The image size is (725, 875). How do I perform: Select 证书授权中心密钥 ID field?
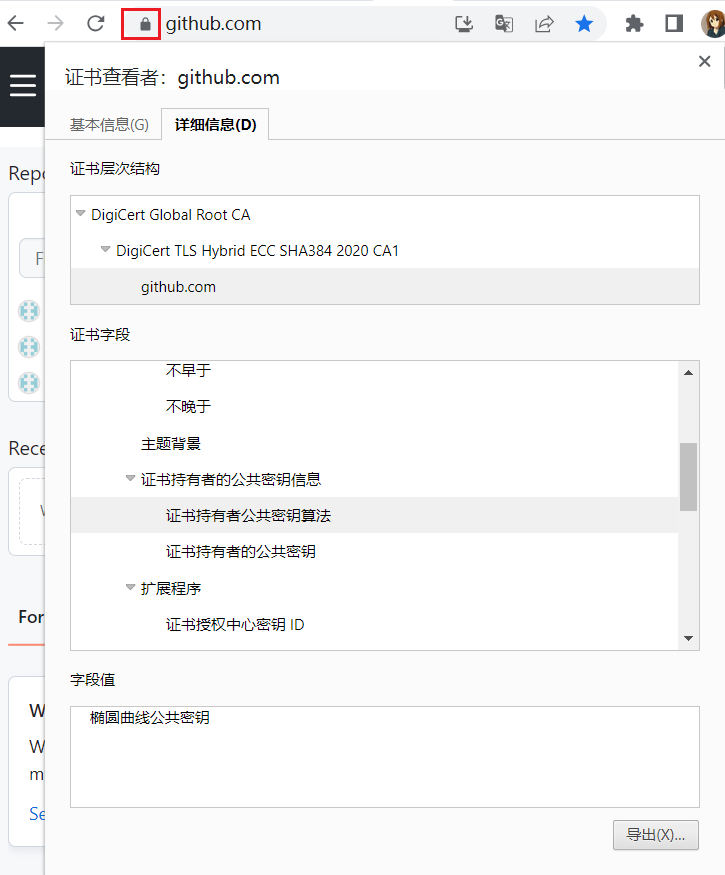(x=235, y=624)
